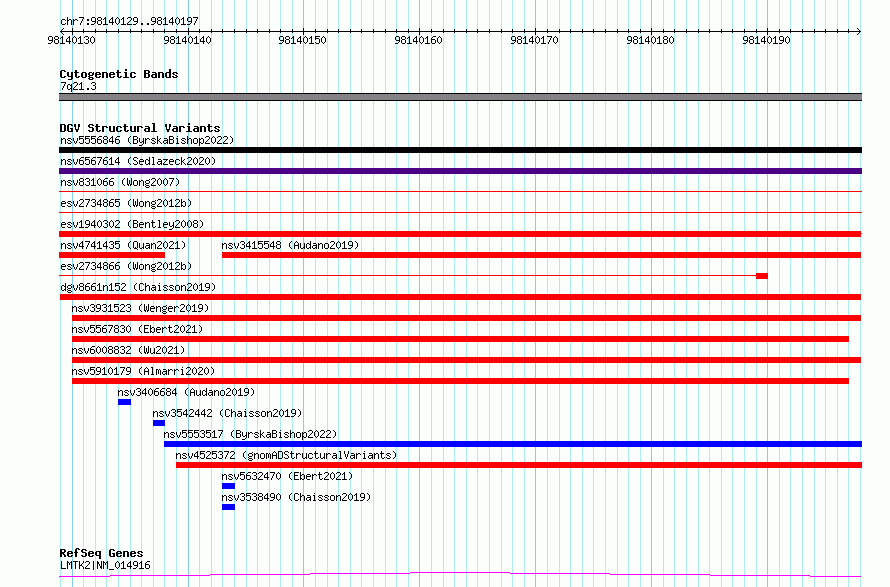The image size is (890, 587).
Task: Click ruler position 98140160
Action: 418,40
